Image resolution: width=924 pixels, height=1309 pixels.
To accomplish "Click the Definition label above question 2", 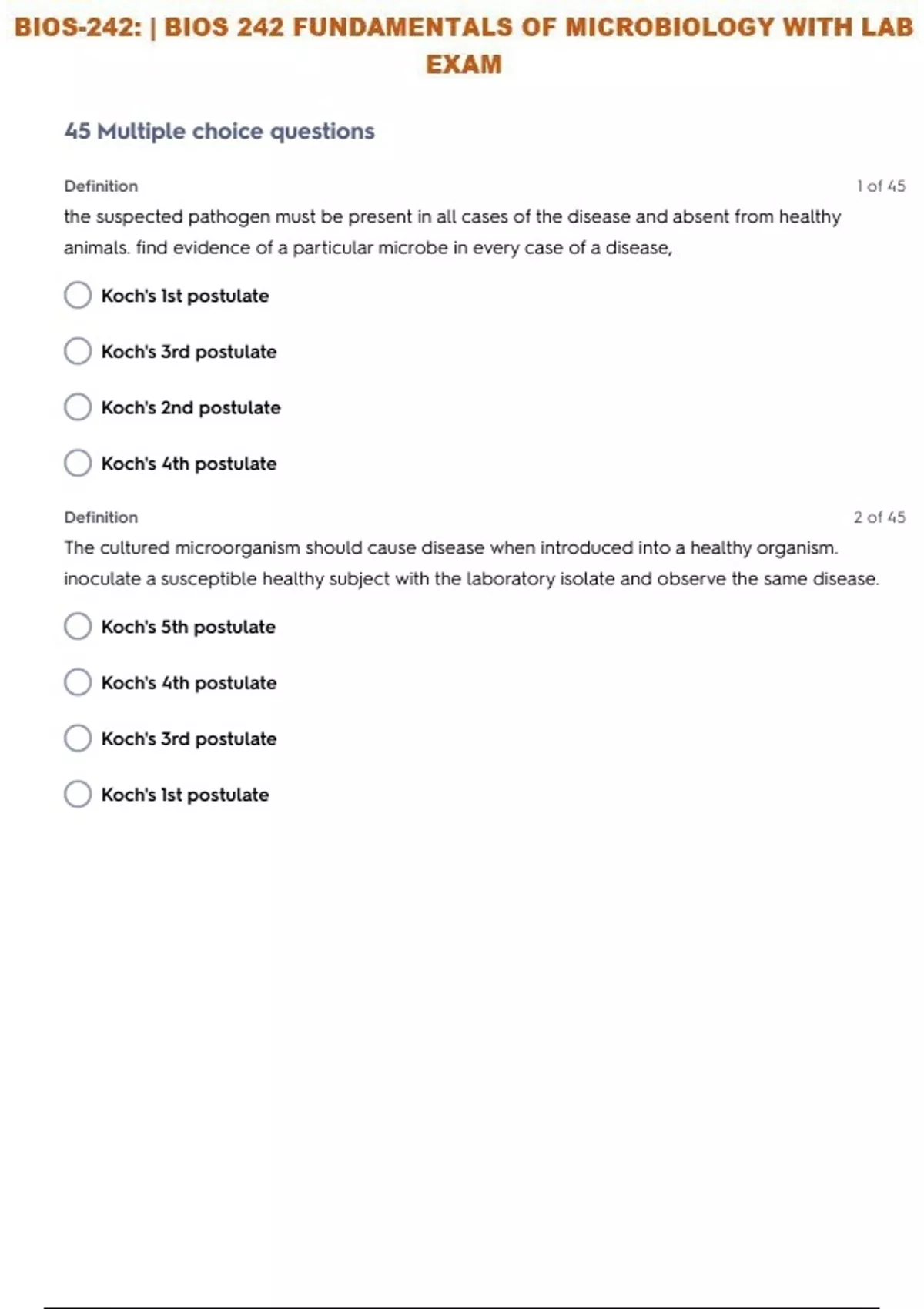I will (x=101, y=517).
